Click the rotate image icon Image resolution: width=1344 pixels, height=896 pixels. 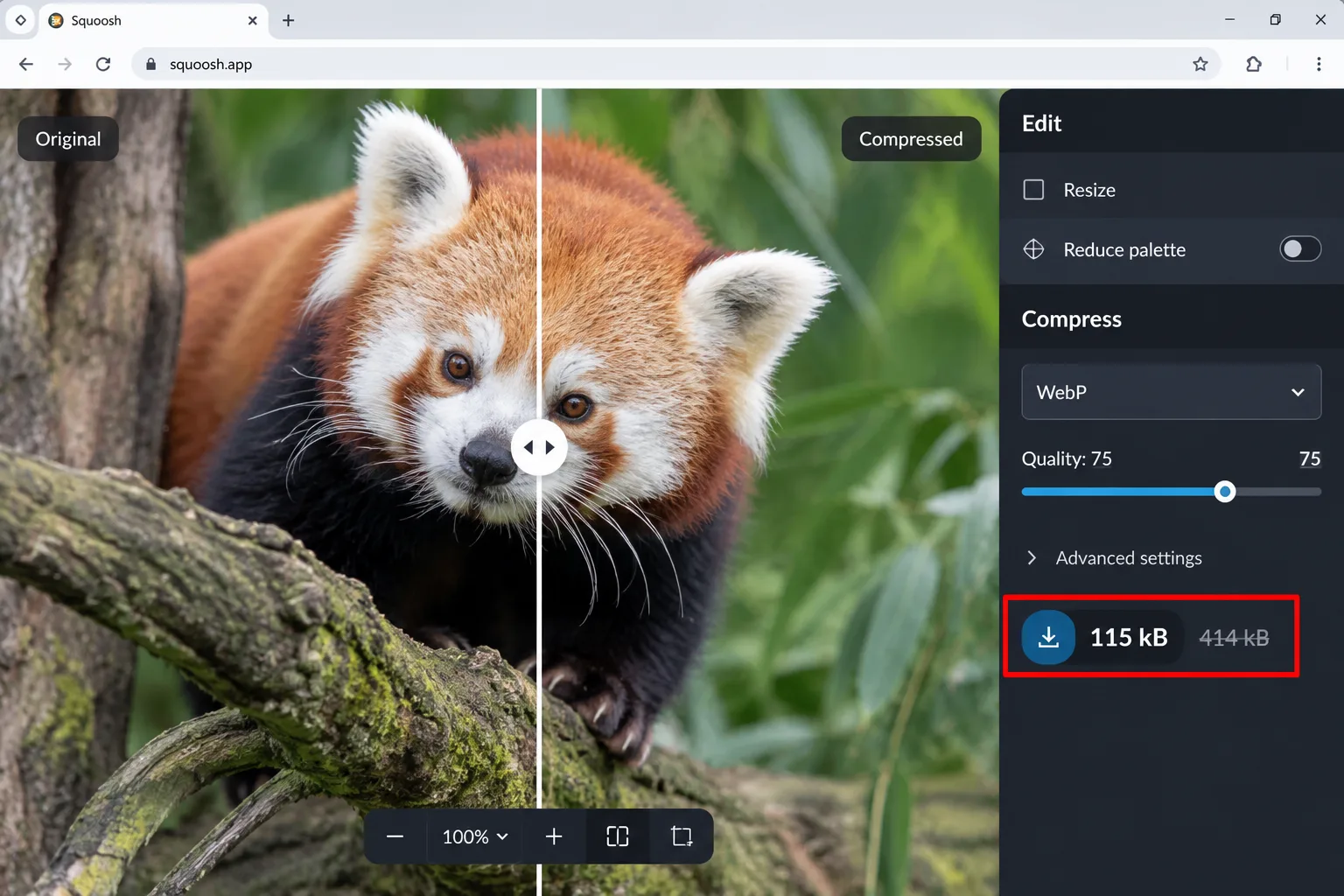coord(682,836)
